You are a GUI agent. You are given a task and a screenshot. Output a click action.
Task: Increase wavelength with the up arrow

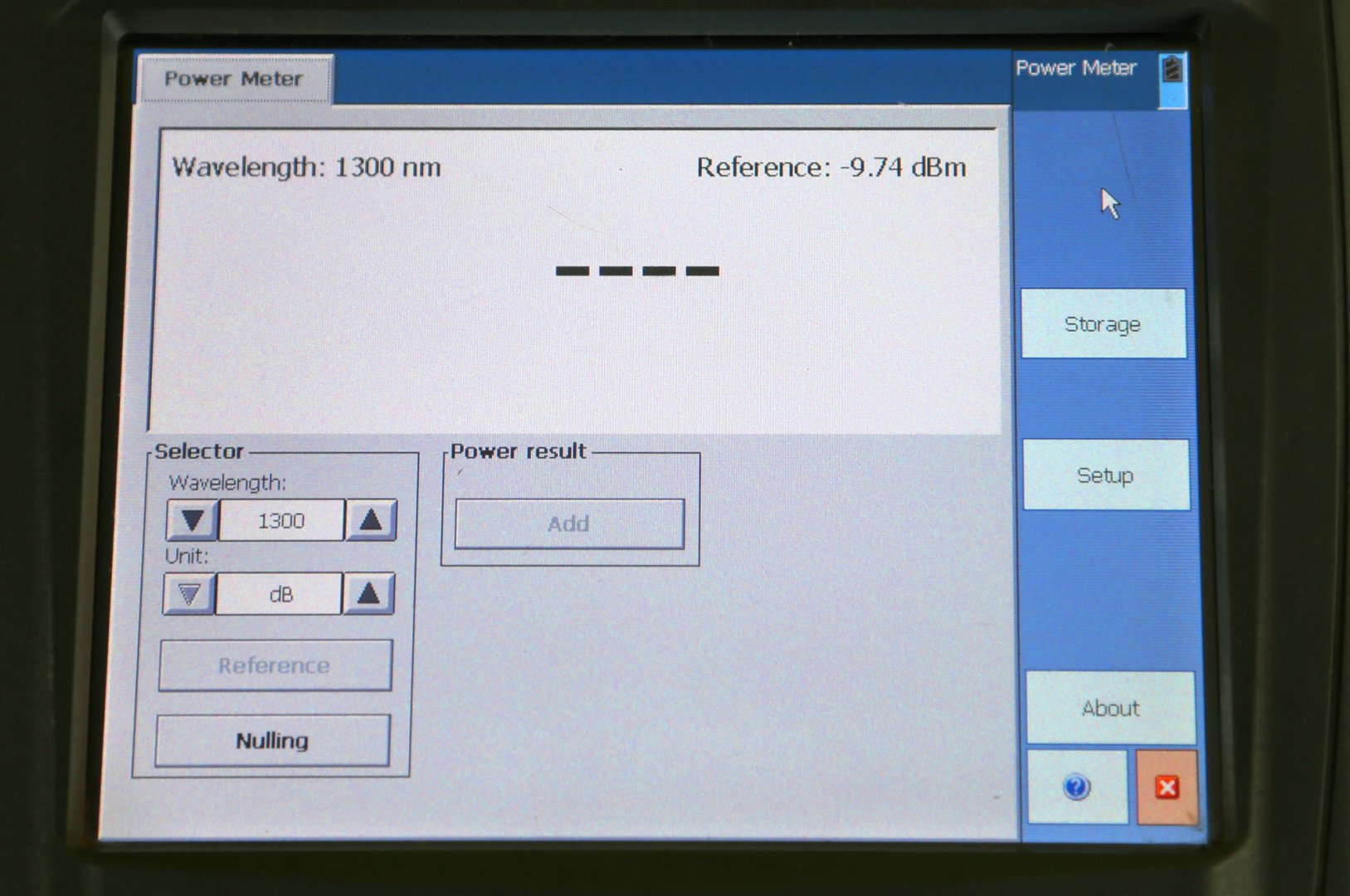[370, 520]
